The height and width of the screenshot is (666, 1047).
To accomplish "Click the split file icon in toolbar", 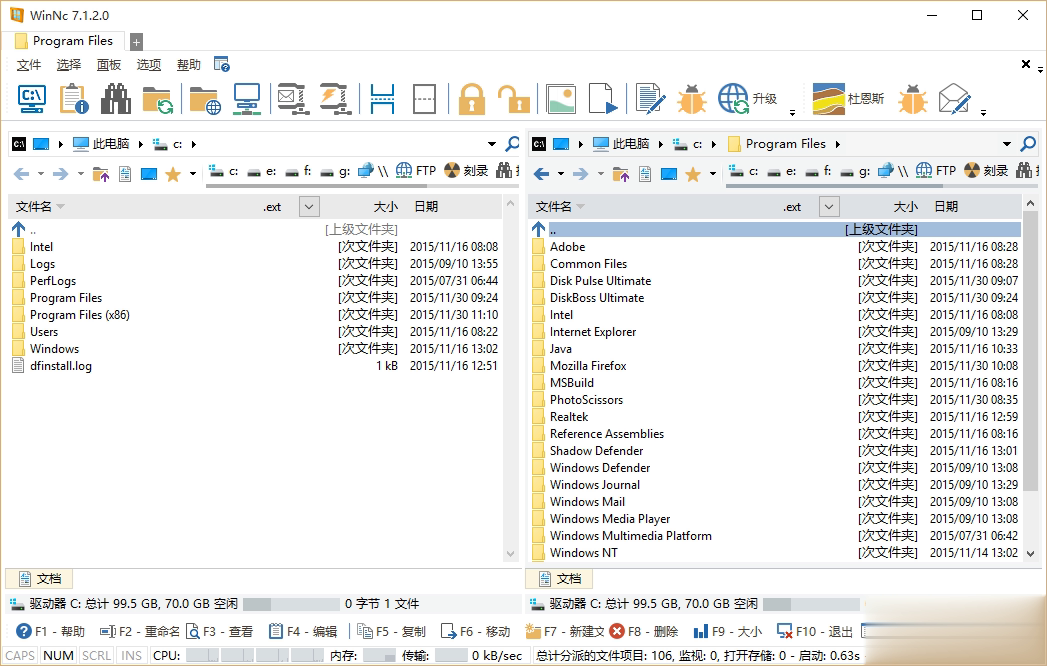I will click(382, 99).
